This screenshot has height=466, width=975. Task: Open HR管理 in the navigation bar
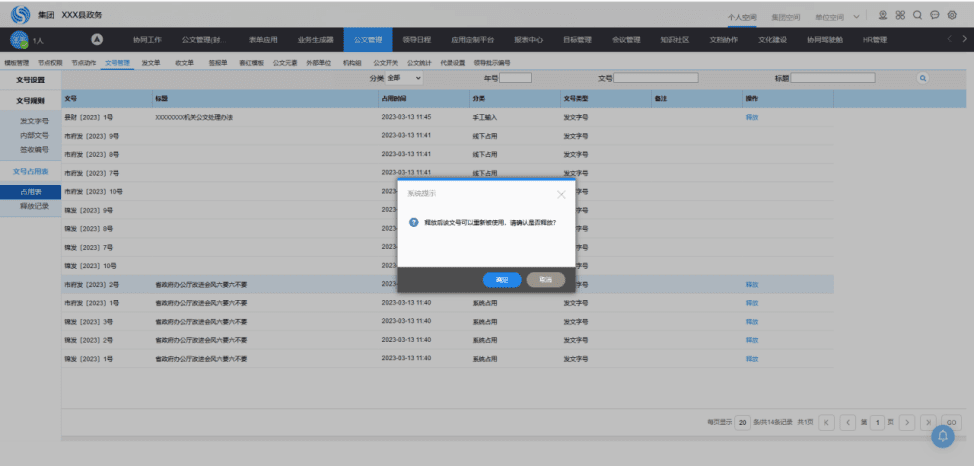tap(874, 40)
